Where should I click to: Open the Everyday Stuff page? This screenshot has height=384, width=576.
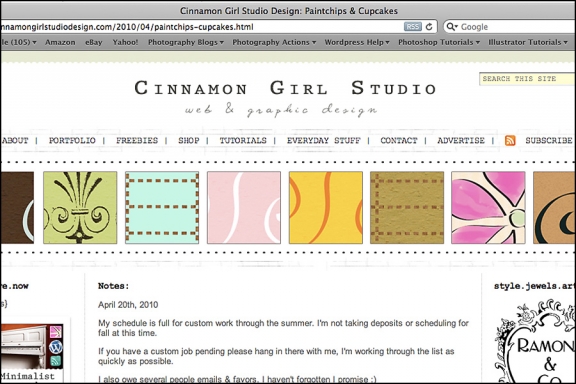click(324, 140)
